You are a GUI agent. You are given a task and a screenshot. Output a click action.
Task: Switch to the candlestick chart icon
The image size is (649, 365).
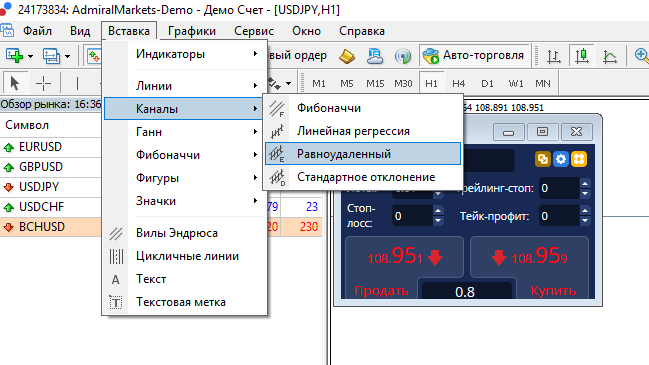pos(582,56)
